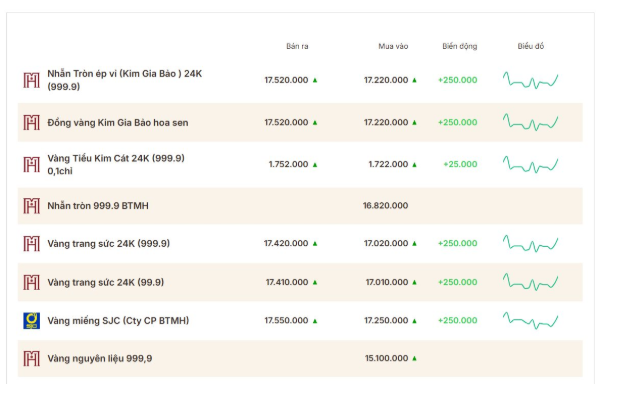
Task: View the sparkline chart for Vàng Tiểu Kim Cát
Action: (530, 163)
